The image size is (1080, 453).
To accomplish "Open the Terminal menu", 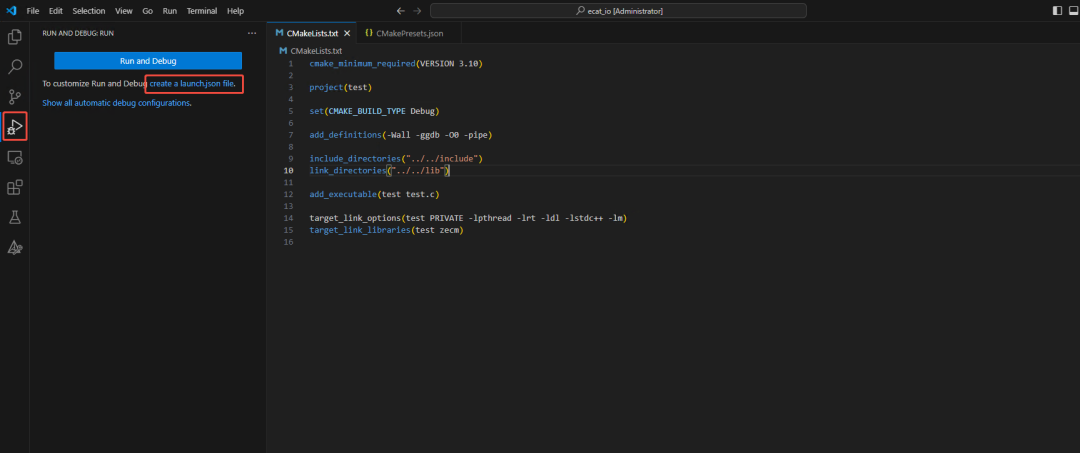I will [202, 11].
